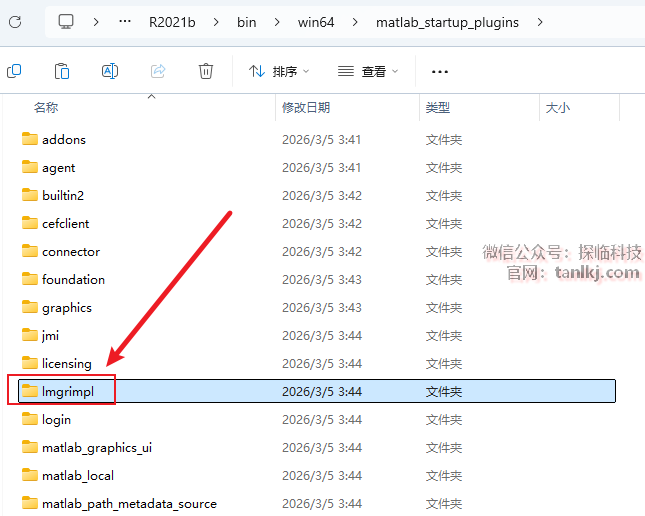
Task: Show hidden path folders via ellipsis
Action: (x=124, y=22)
